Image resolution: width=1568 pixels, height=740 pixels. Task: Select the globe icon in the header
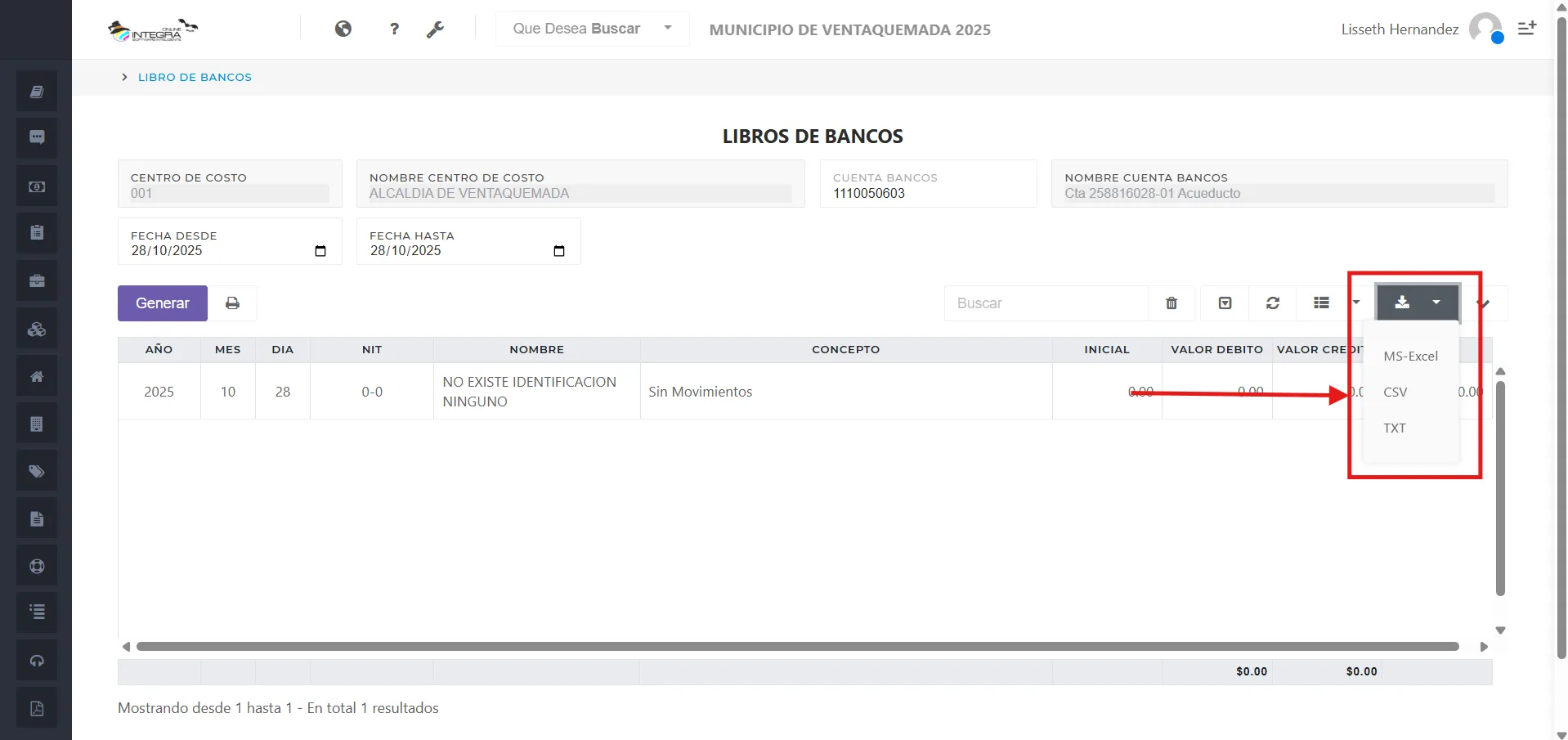point(343,29)
